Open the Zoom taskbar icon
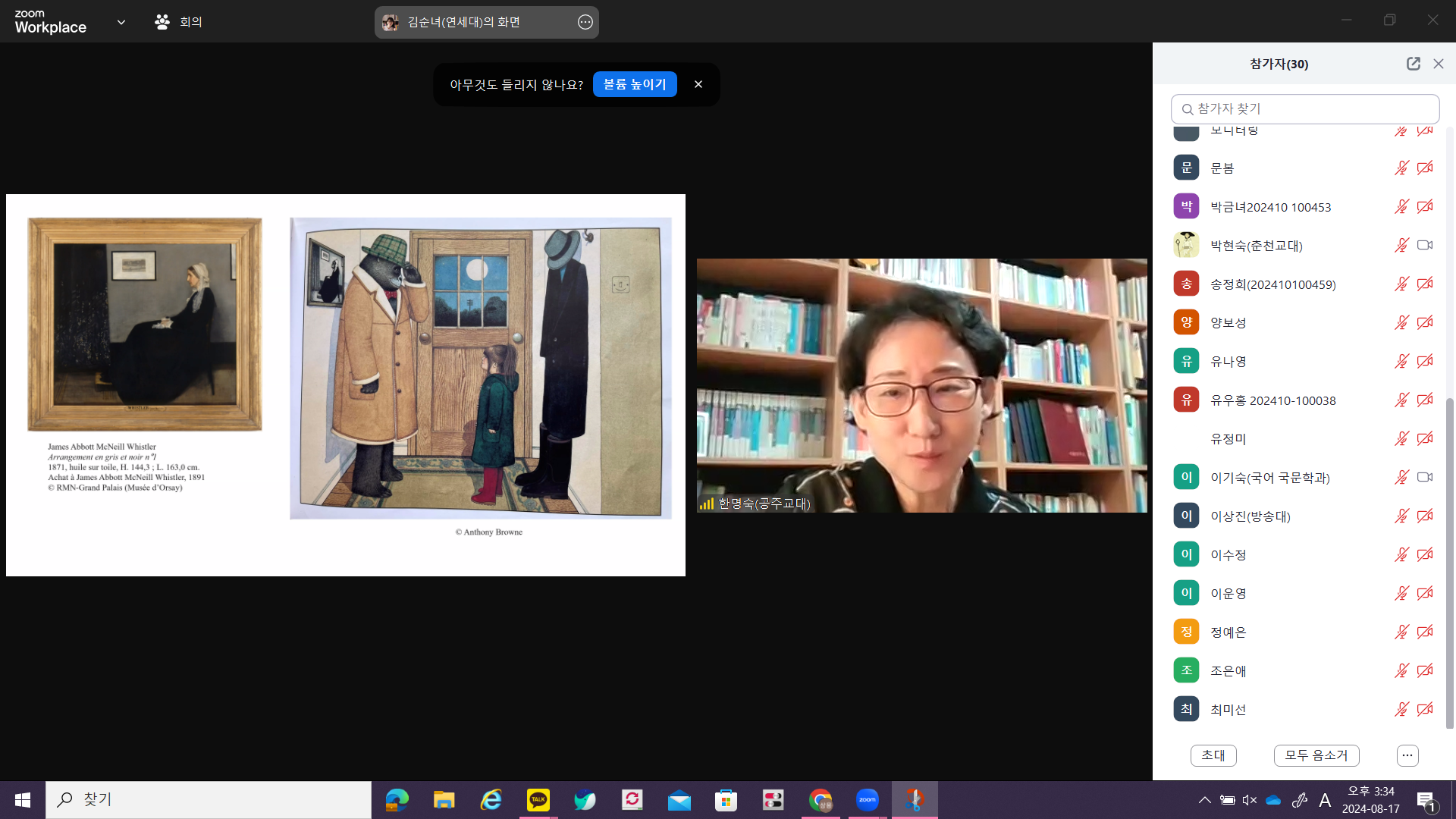The width and height of the screenshot is (1456, 819). [867, 800]
